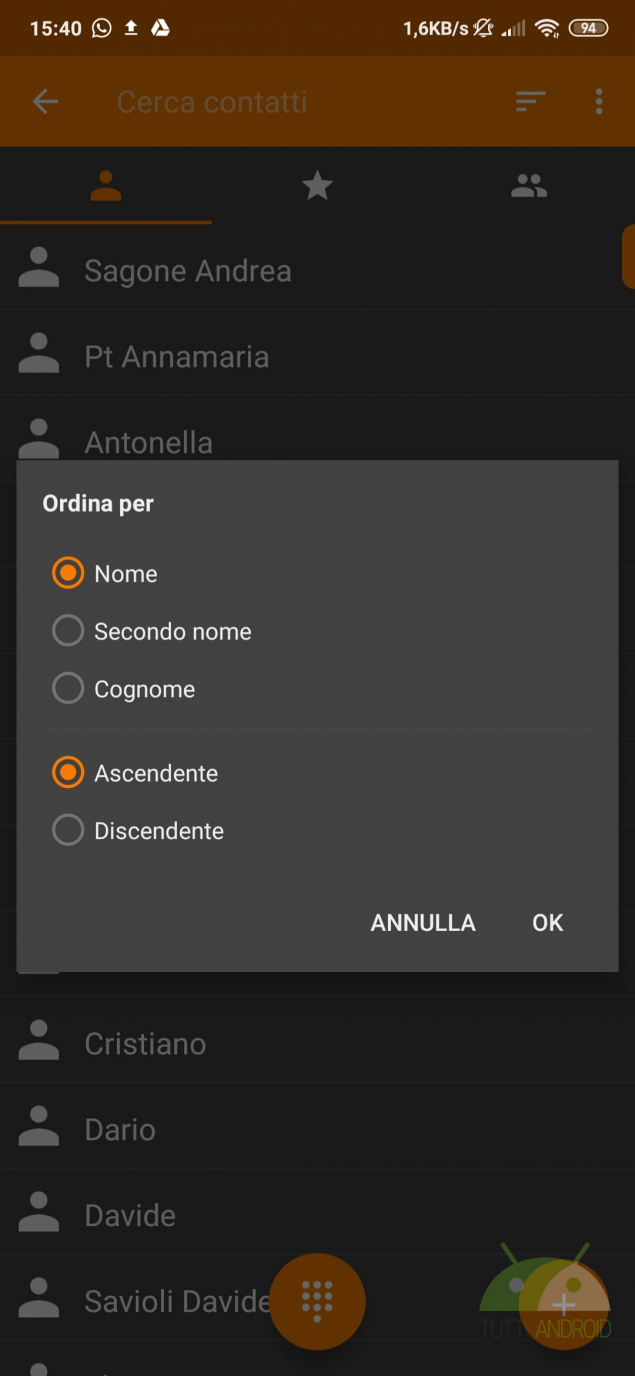The image size is (635, 1376).
Task: Open the Dario contact entry
Action: coord(120,1130)
